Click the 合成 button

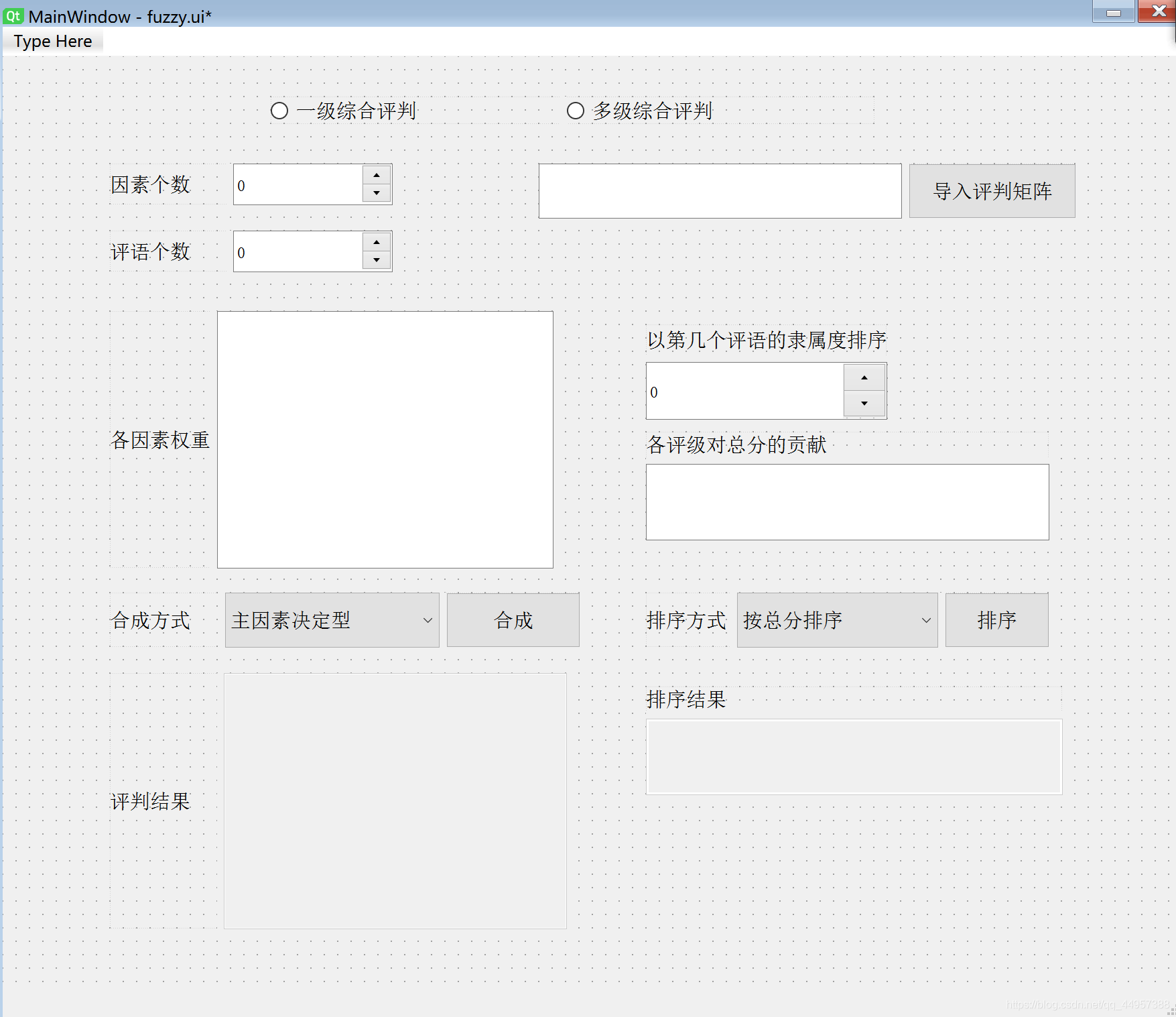click(x=513, y=620)
